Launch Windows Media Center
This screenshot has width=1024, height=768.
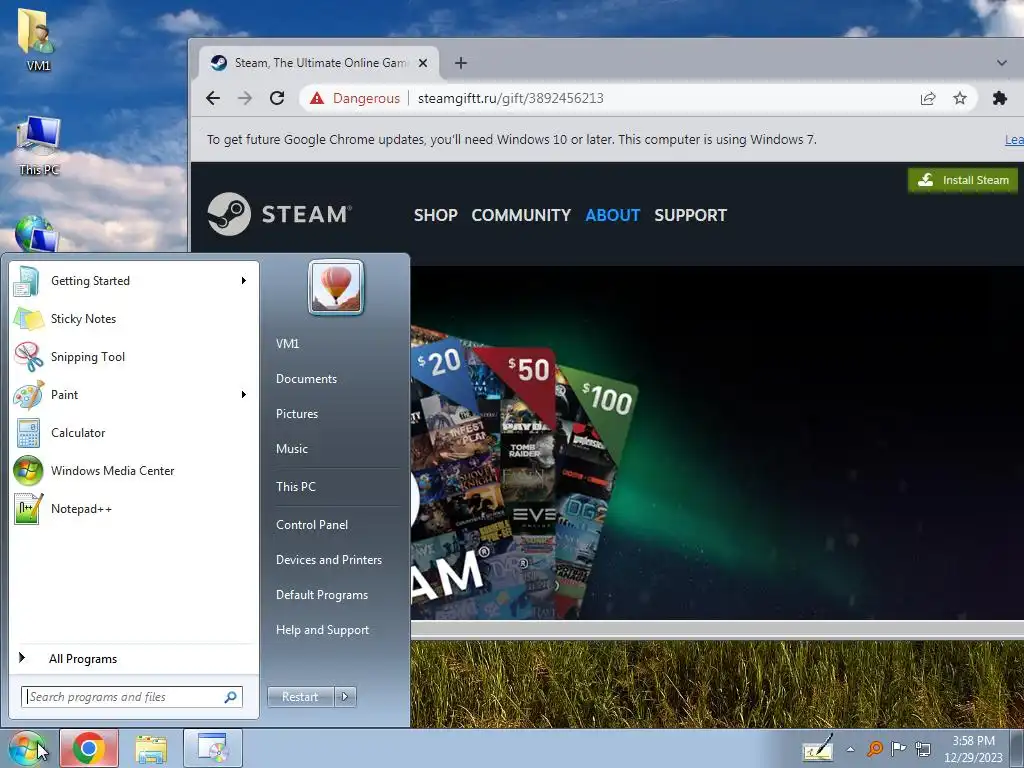134,471
